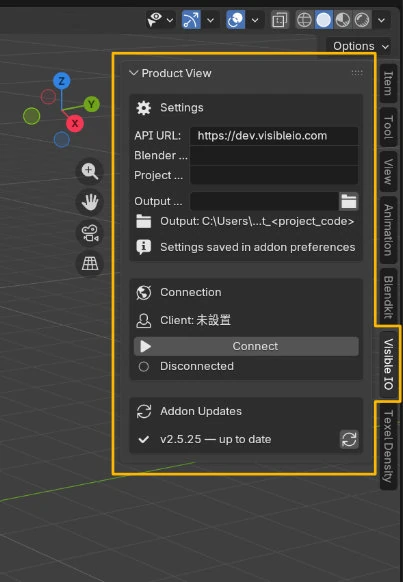403x582 pixels.
Task: Click the negative Z axis gizmo circle
Action: [x=62, y=140]
